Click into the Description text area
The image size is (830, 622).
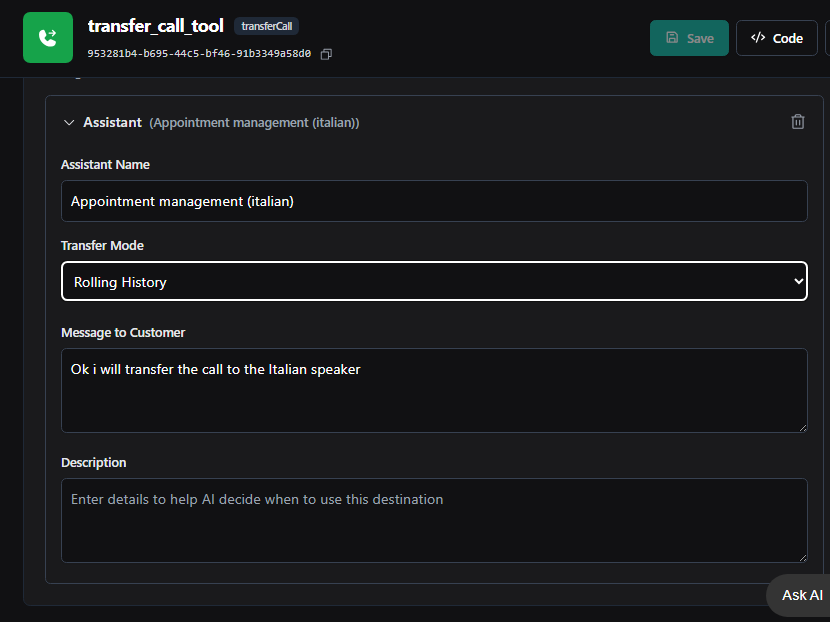(434, 520)
